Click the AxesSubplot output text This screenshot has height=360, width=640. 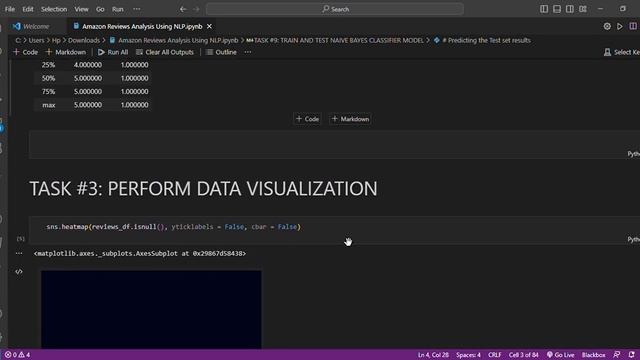point(140,253)
